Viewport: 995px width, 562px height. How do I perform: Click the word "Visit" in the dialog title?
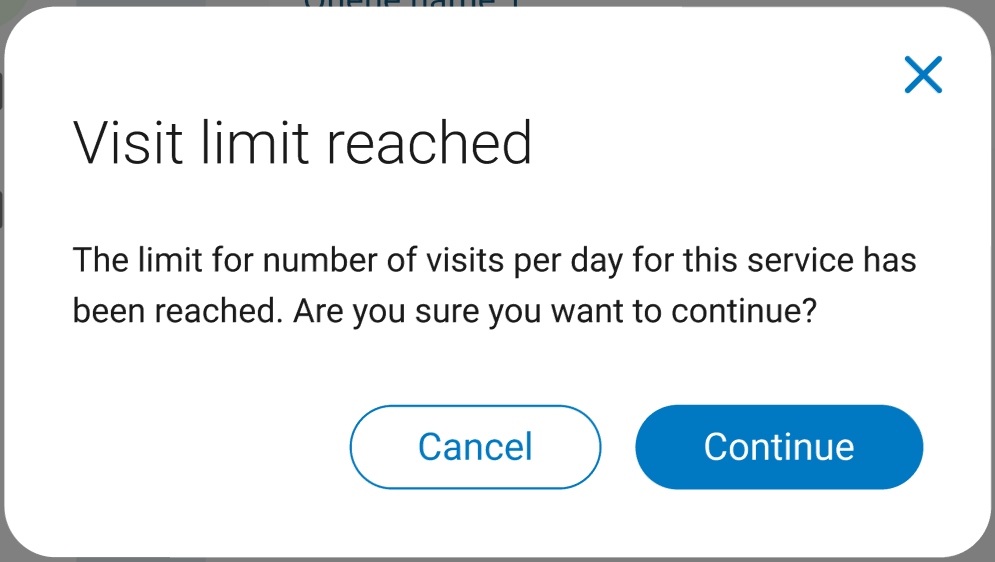click(128, 142)
